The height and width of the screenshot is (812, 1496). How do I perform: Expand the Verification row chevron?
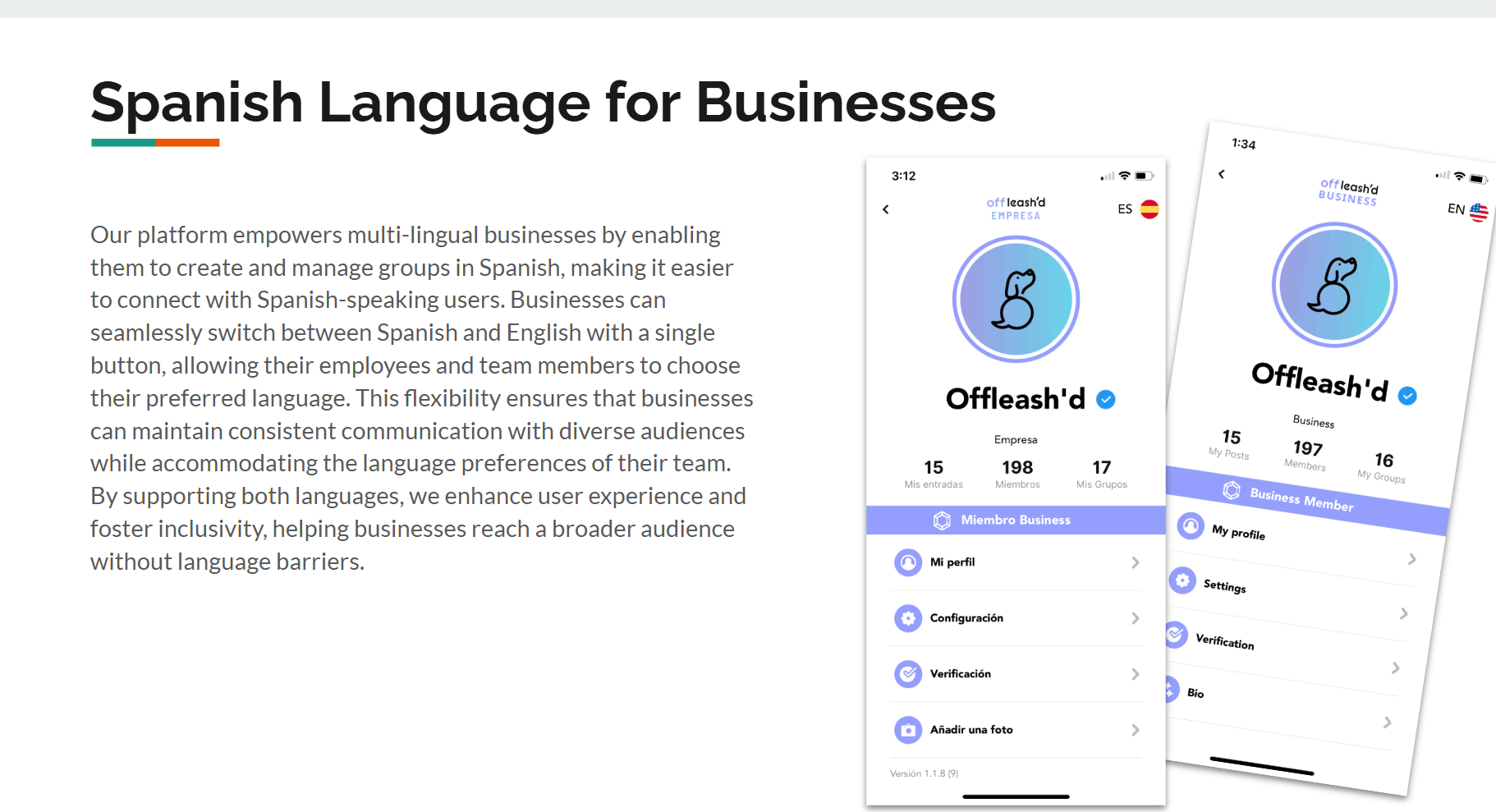[x=1396, y=668]
